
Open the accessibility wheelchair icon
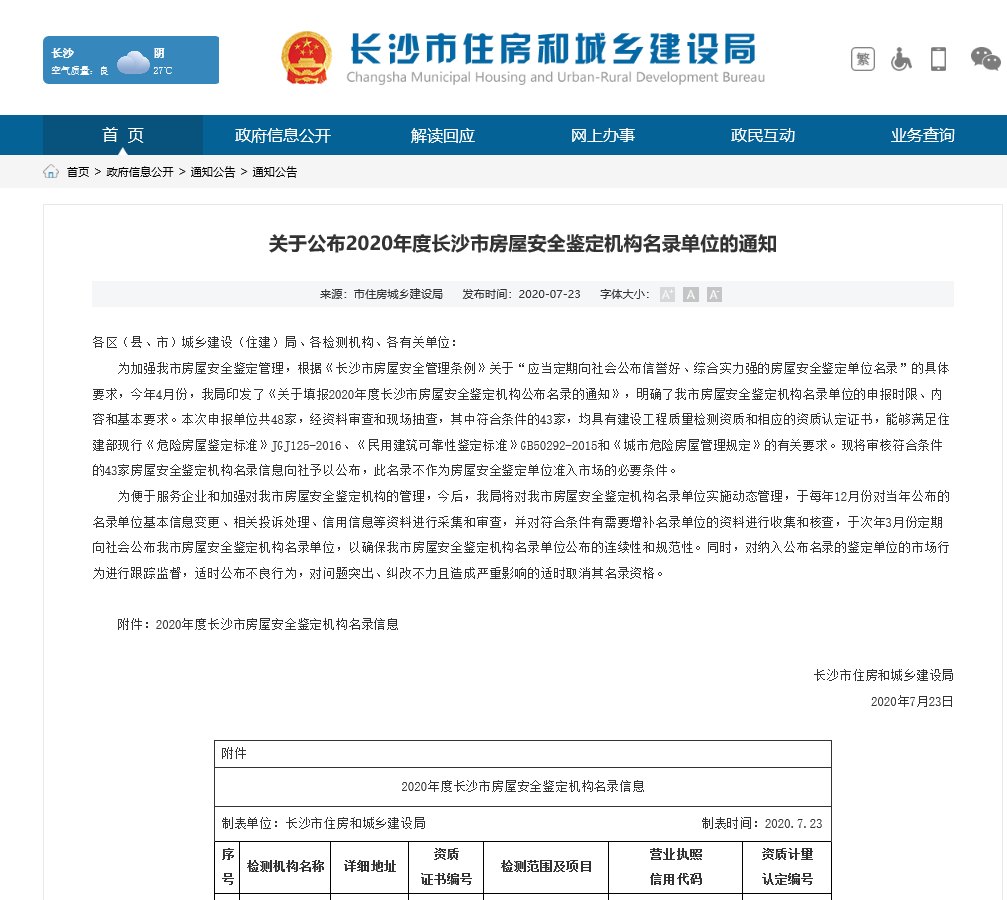(900, 60)
